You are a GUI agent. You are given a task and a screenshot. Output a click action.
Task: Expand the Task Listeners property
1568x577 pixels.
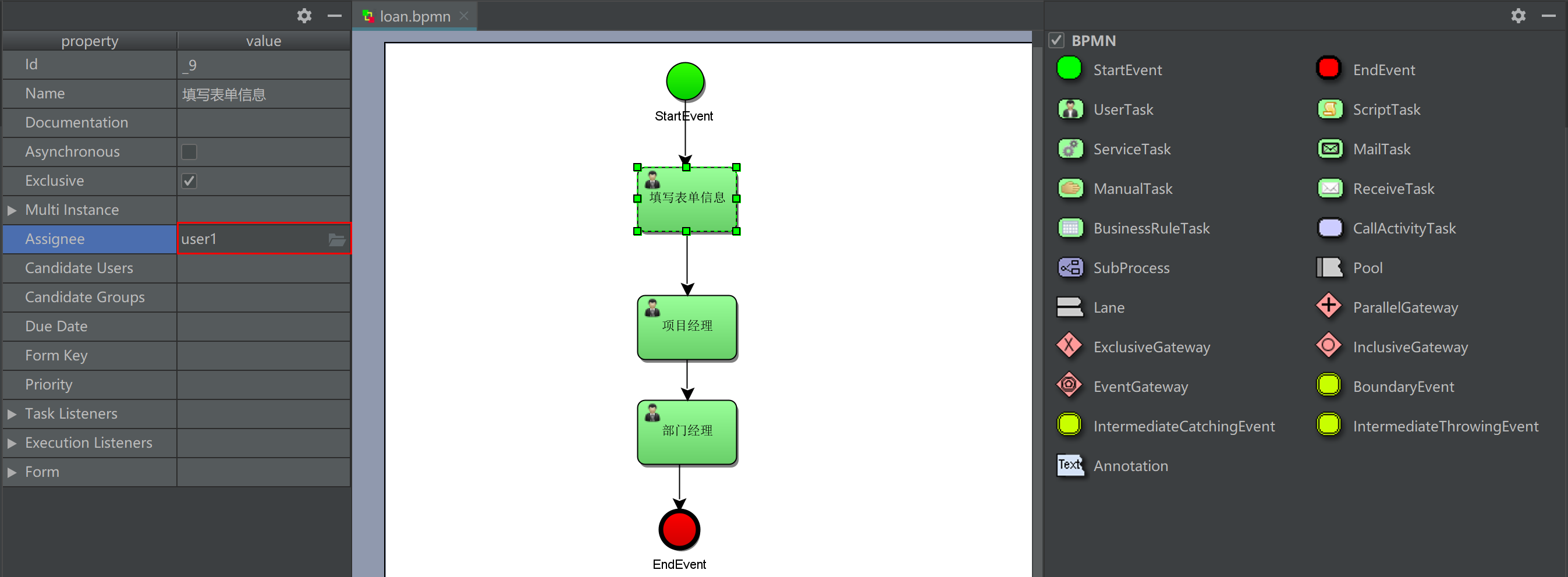pyautogui.click(x=12, y=414)
